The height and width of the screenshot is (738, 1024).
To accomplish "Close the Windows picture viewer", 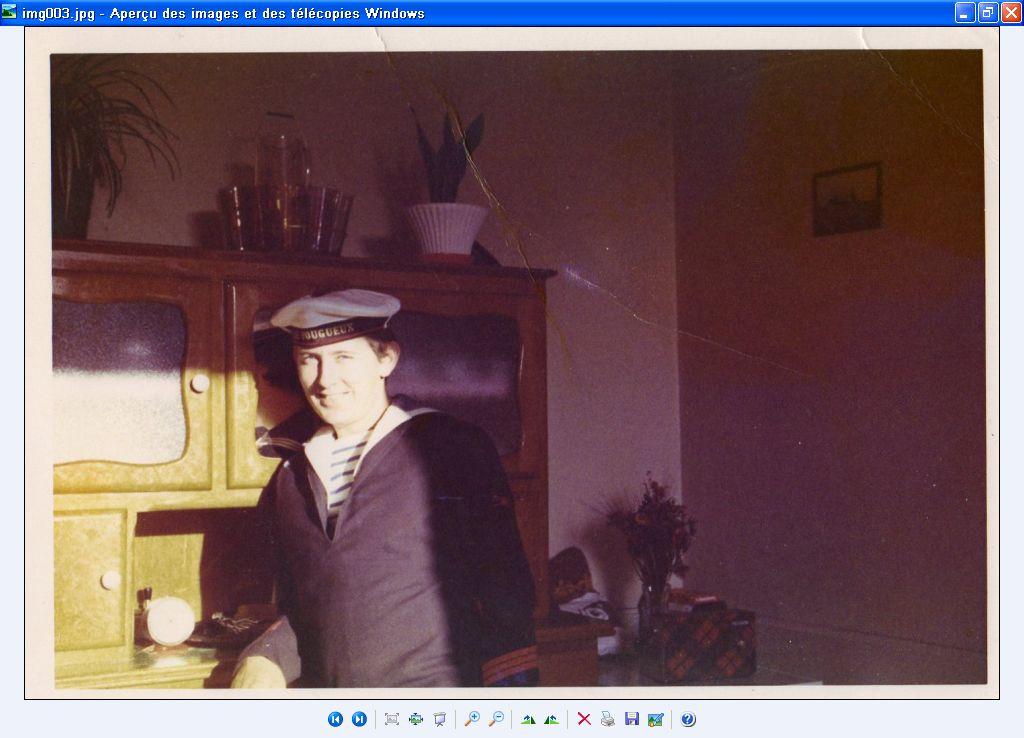I will [1011, 13].
